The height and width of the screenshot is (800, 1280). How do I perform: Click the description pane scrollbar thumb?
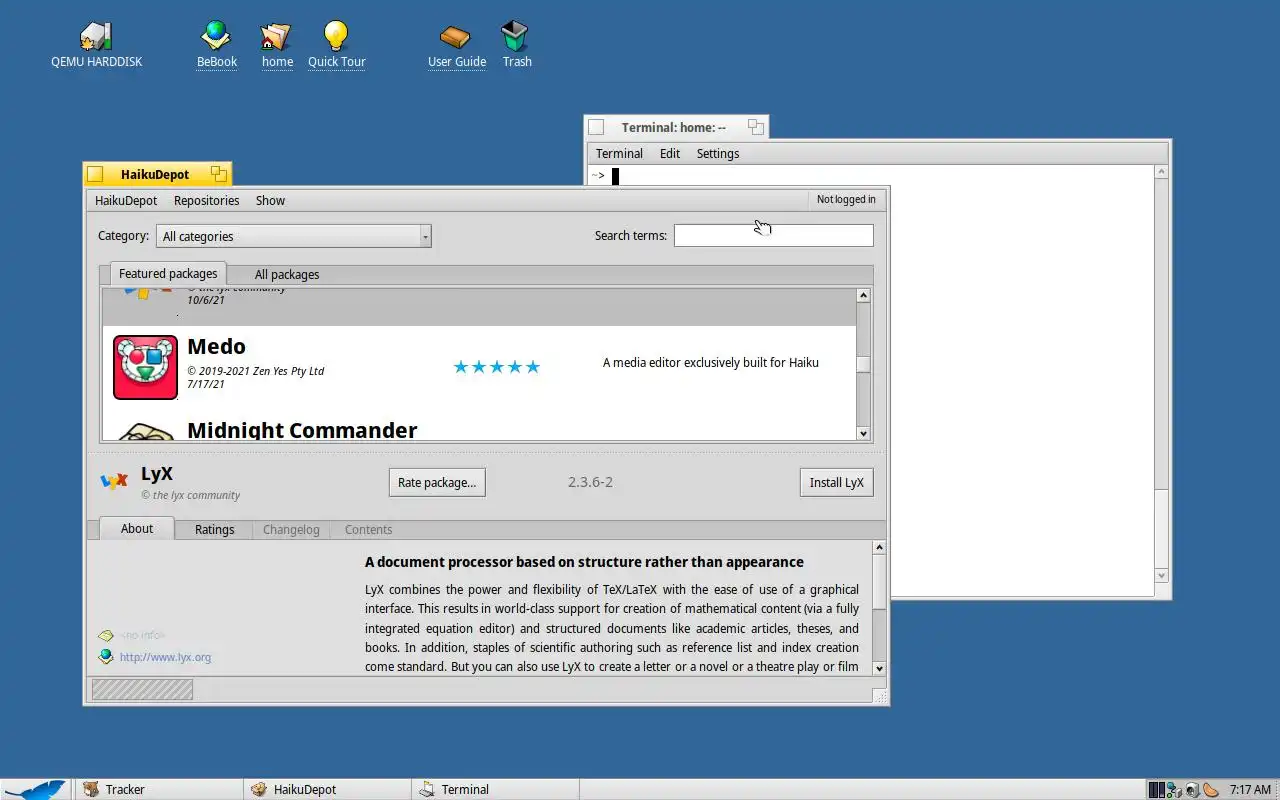(x=879, y=581)
